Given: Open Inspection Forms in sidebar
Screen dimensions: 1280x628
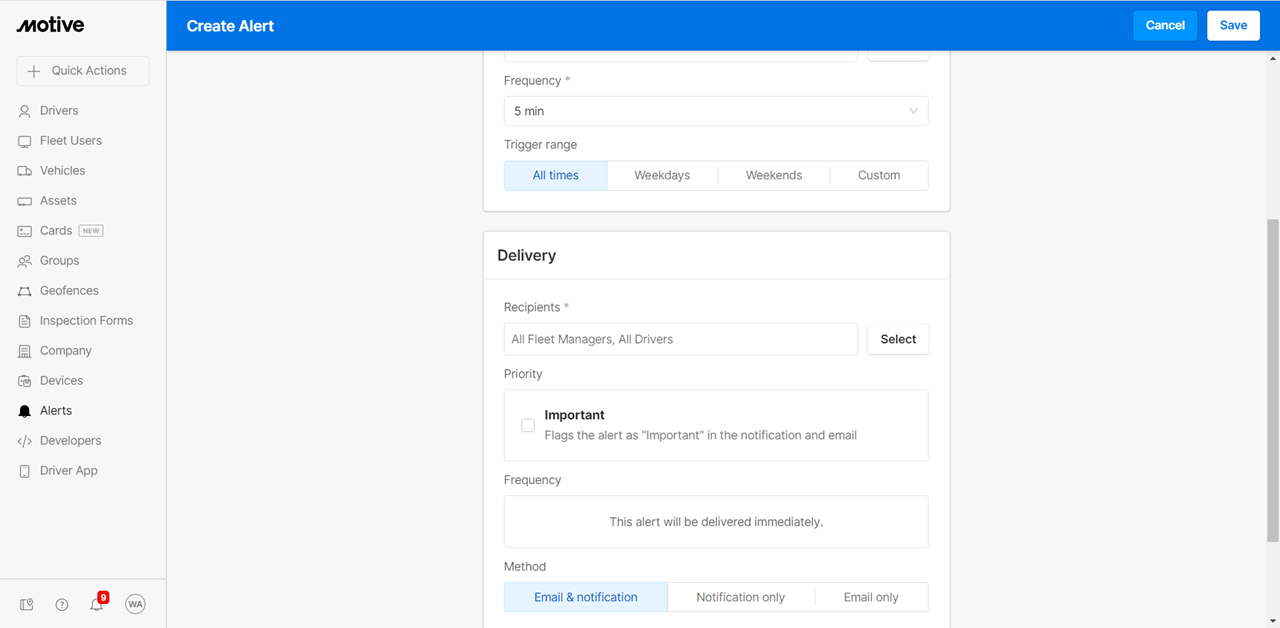Looking at the screenshot, I should [86, 321].
